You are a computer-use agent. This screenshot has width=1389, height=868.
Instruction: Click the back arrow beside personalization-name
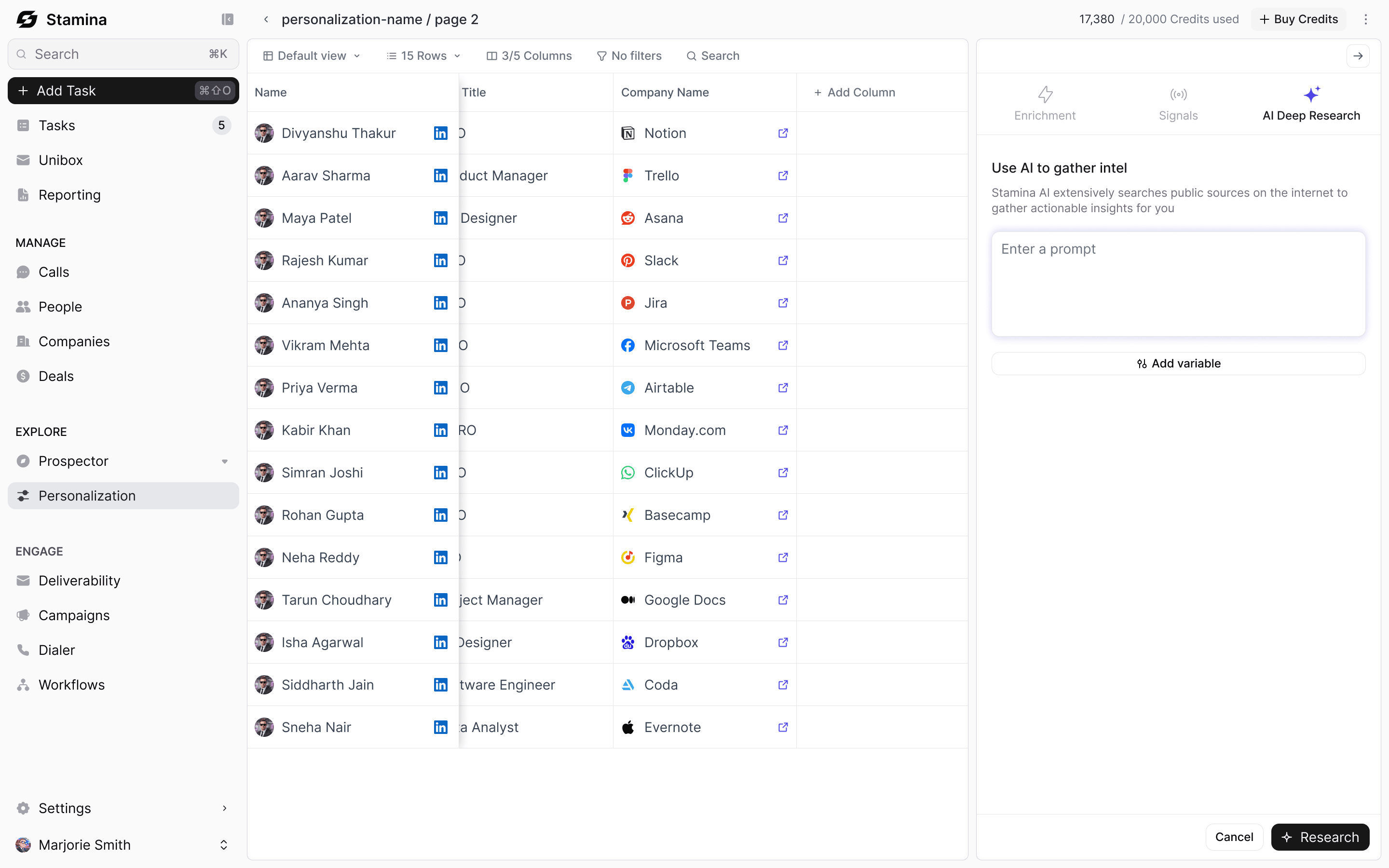click(266, 19)
